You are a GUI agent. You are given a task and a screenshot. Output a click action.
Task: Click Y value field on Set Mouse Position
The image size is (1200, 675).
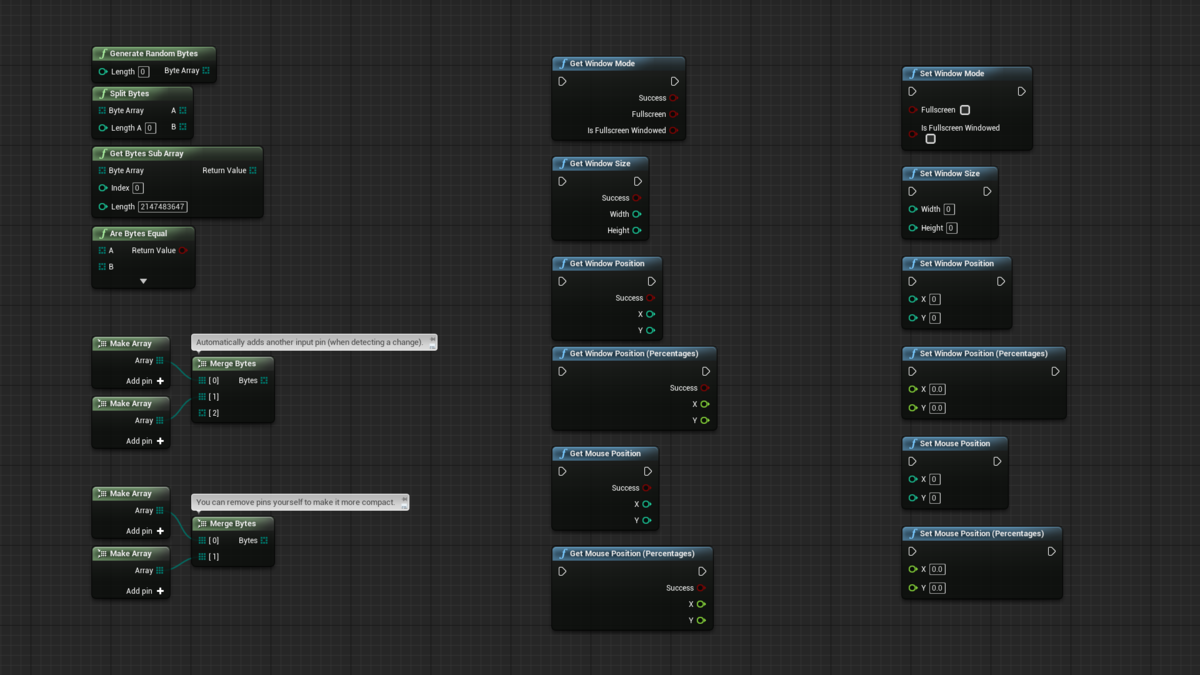tap(934, 498)
